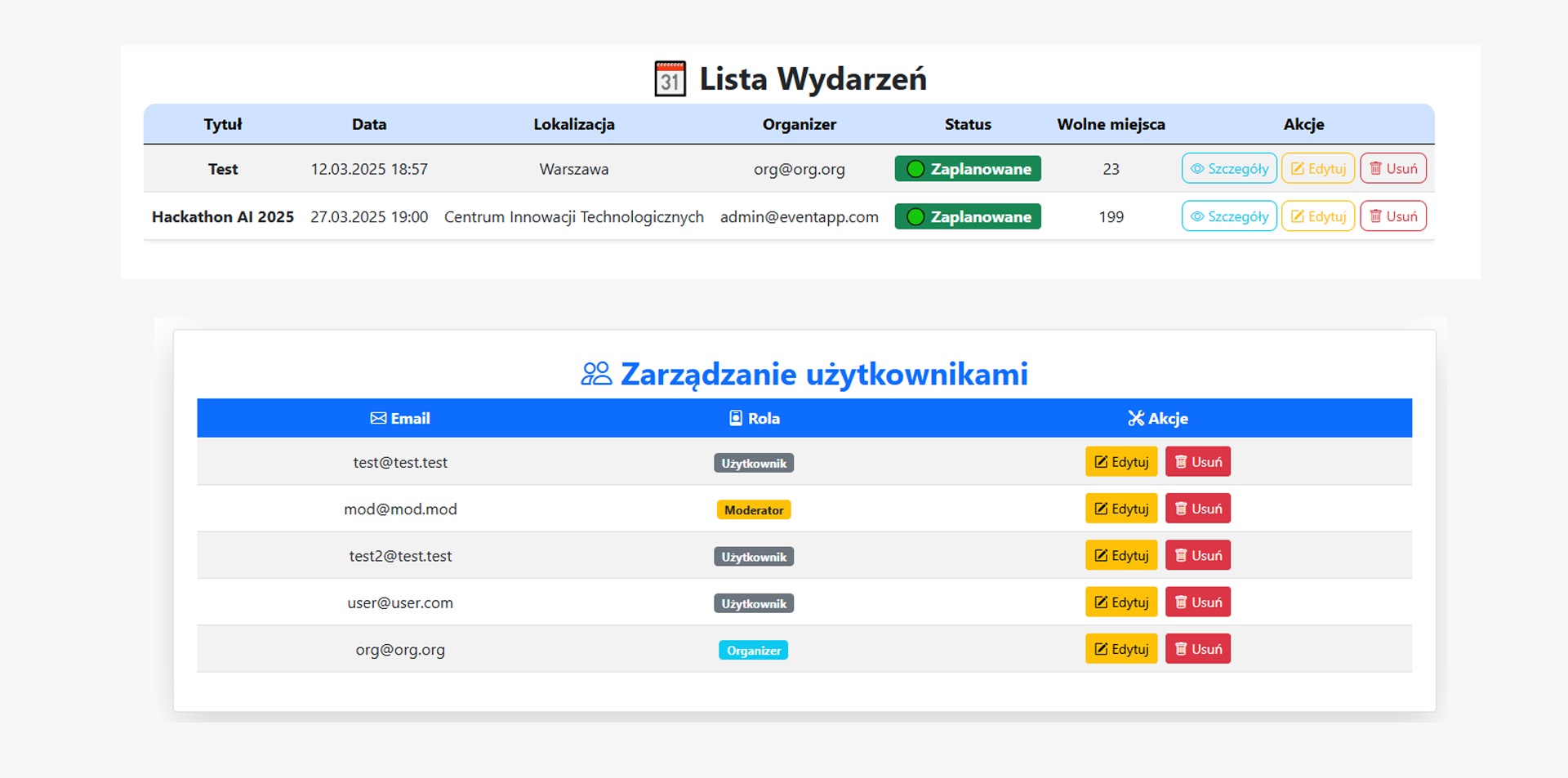Image resolution: width=1568 pixels, height=778 pixels.
Task: Delete the Hackathon AI 2025 event
Action: (x=1393, y=216)
